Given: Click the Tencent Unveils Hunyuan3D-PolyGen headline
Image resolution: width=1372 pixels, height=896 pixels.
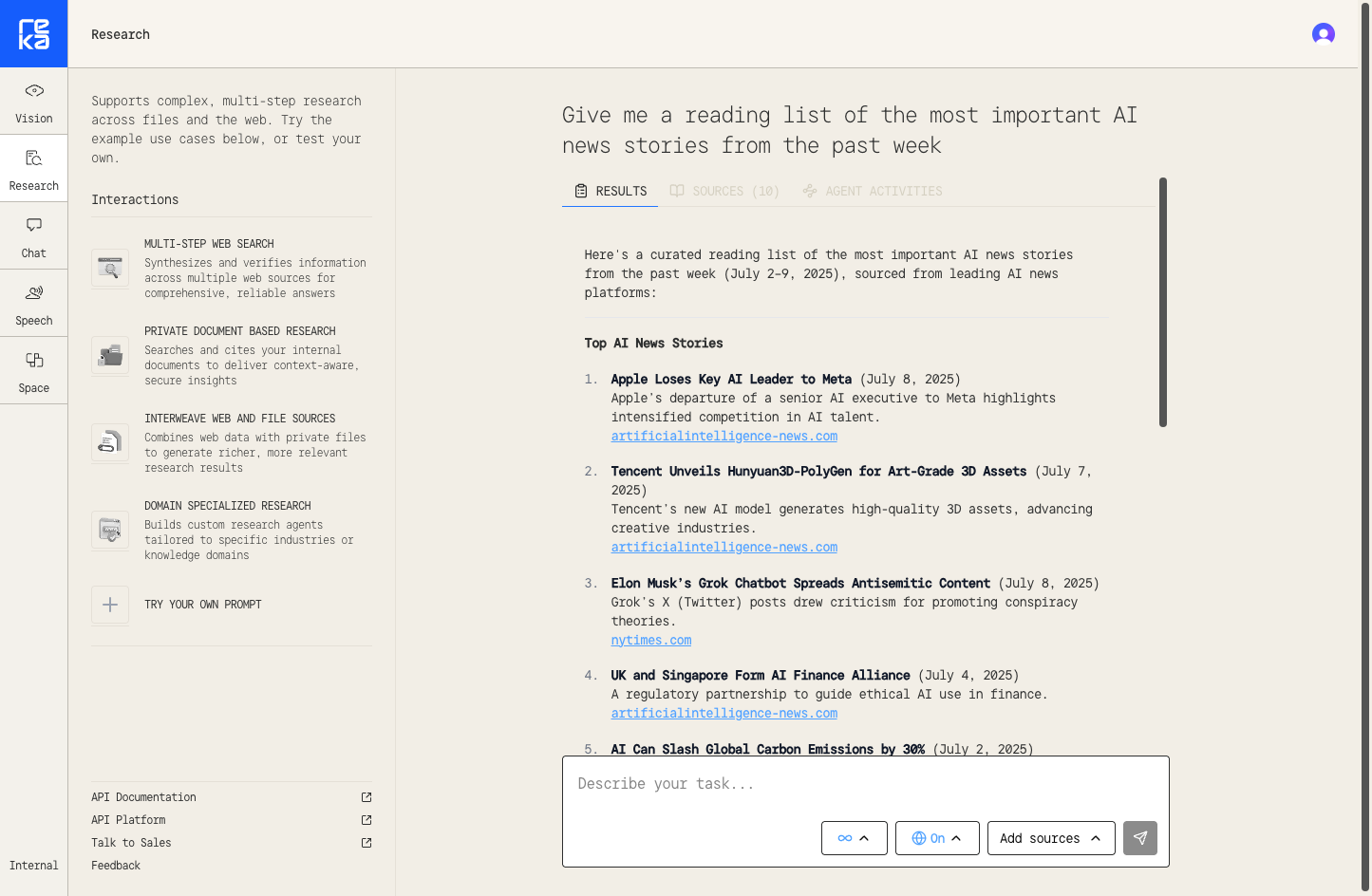Looking at the screenshot, I should click(818, 472).
